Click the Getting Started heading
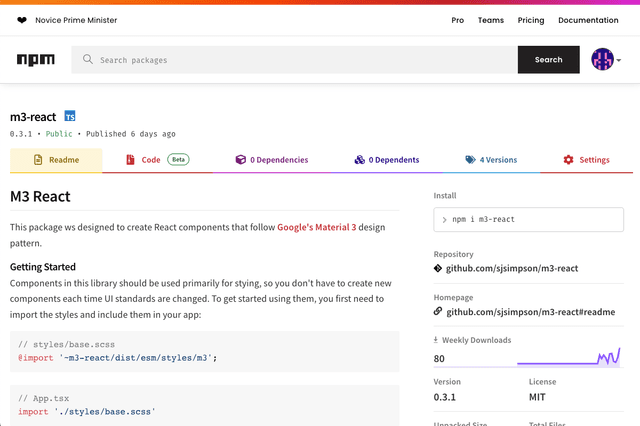Image resolution: width=640 pixels, height=426 pixels. tap(43, 267)
